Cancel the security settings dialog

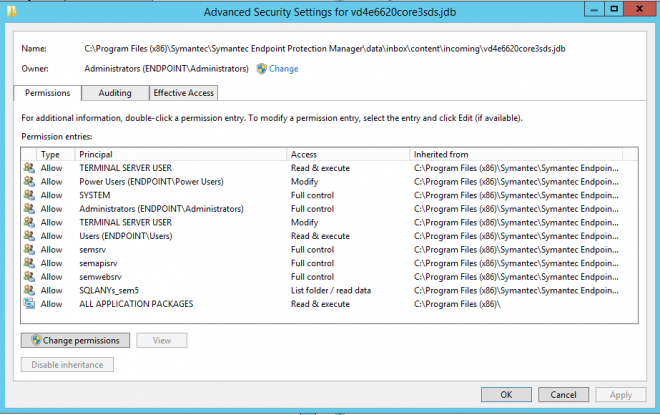coord(564,394)
